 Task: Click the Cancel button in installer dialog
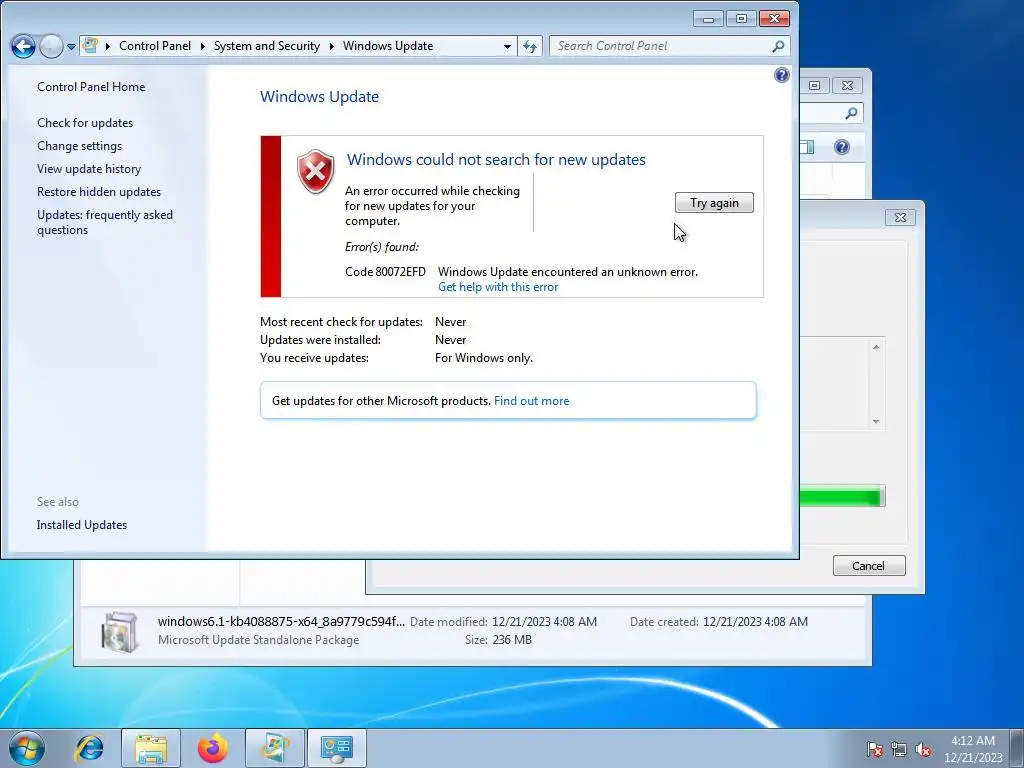pos(869,566)
